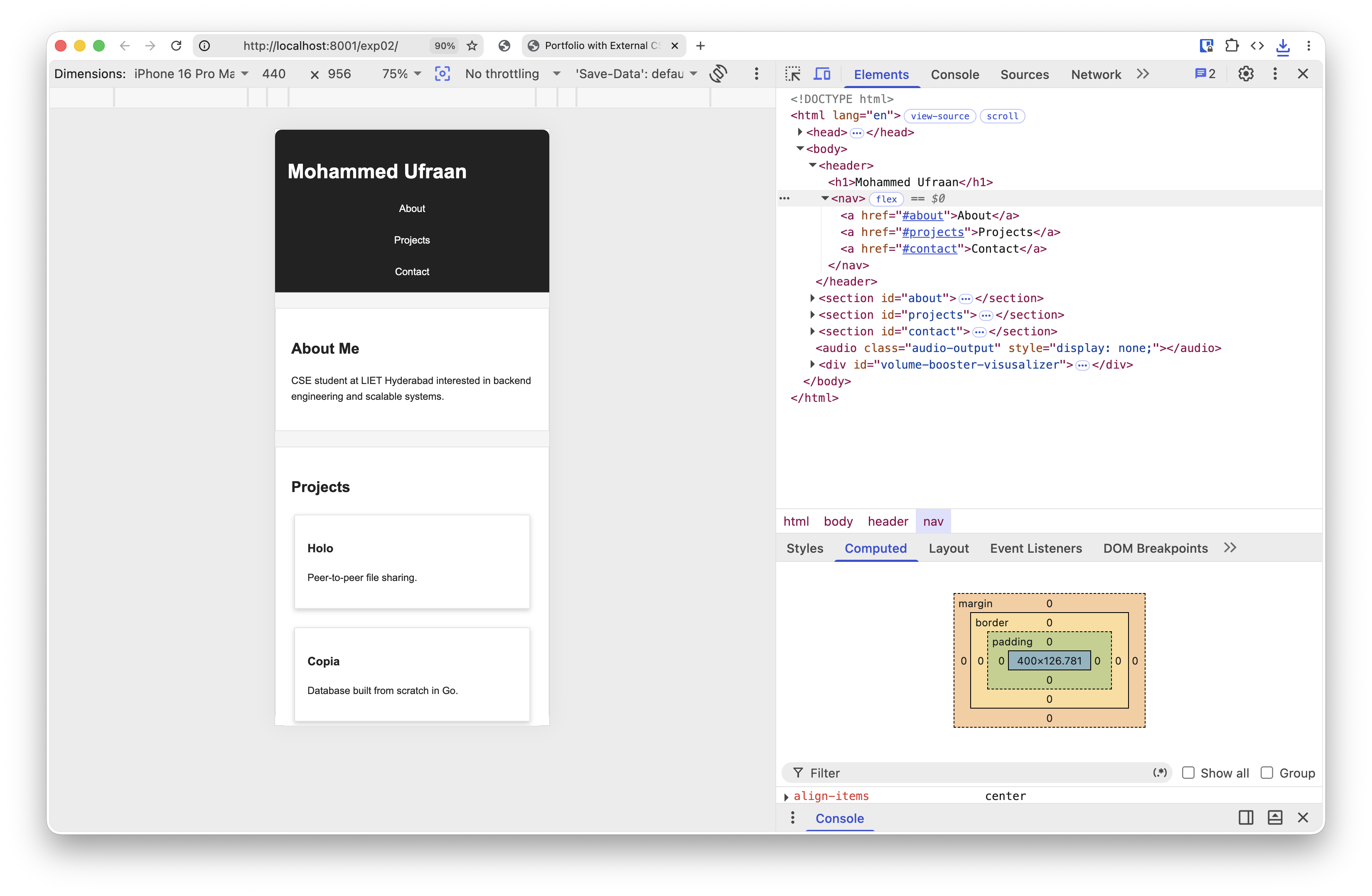Click the About nav link on page

tap(412, 208)
